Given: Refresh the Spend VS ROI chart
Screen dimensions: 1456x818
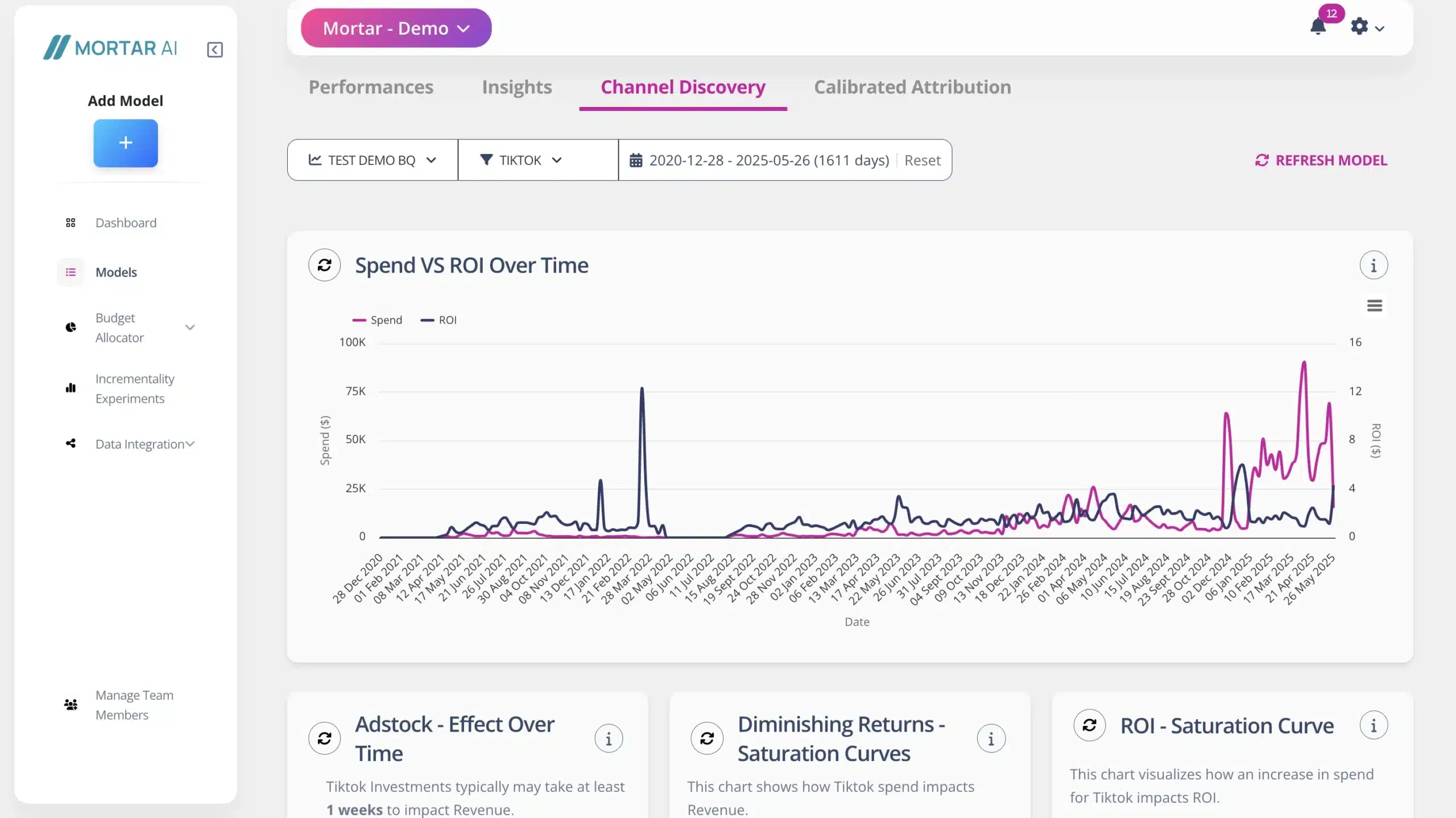Looking at the screenshot, I should pyautogui.click(x=324, y=265).
